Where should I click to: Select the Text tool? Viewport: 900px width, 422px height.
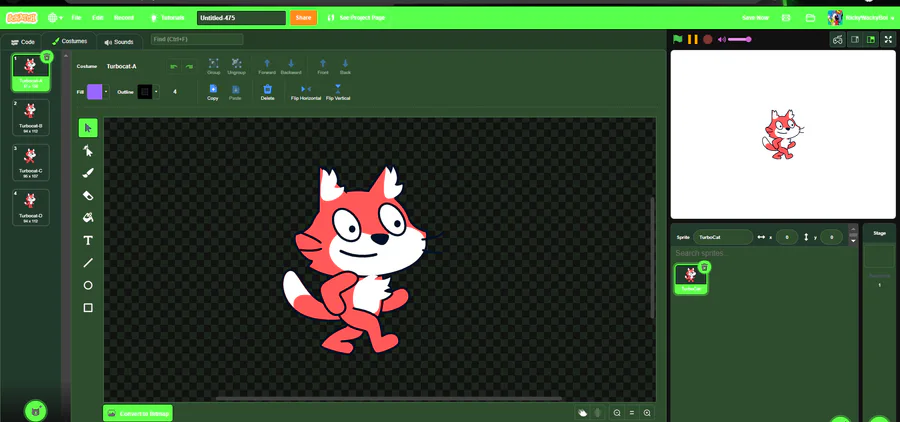click(x=88, y=240)
